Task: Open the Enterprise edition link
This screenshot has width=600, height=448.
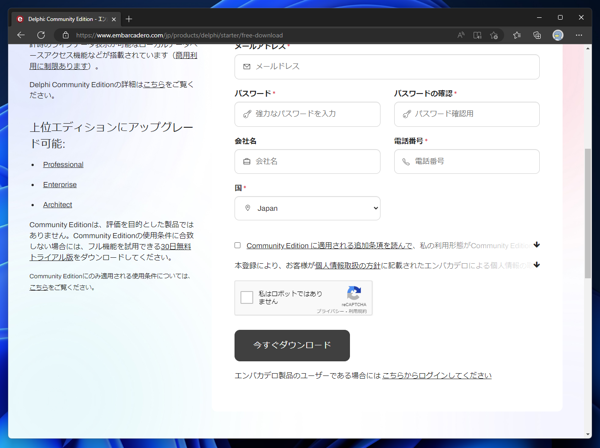Action: coord(60,184)
